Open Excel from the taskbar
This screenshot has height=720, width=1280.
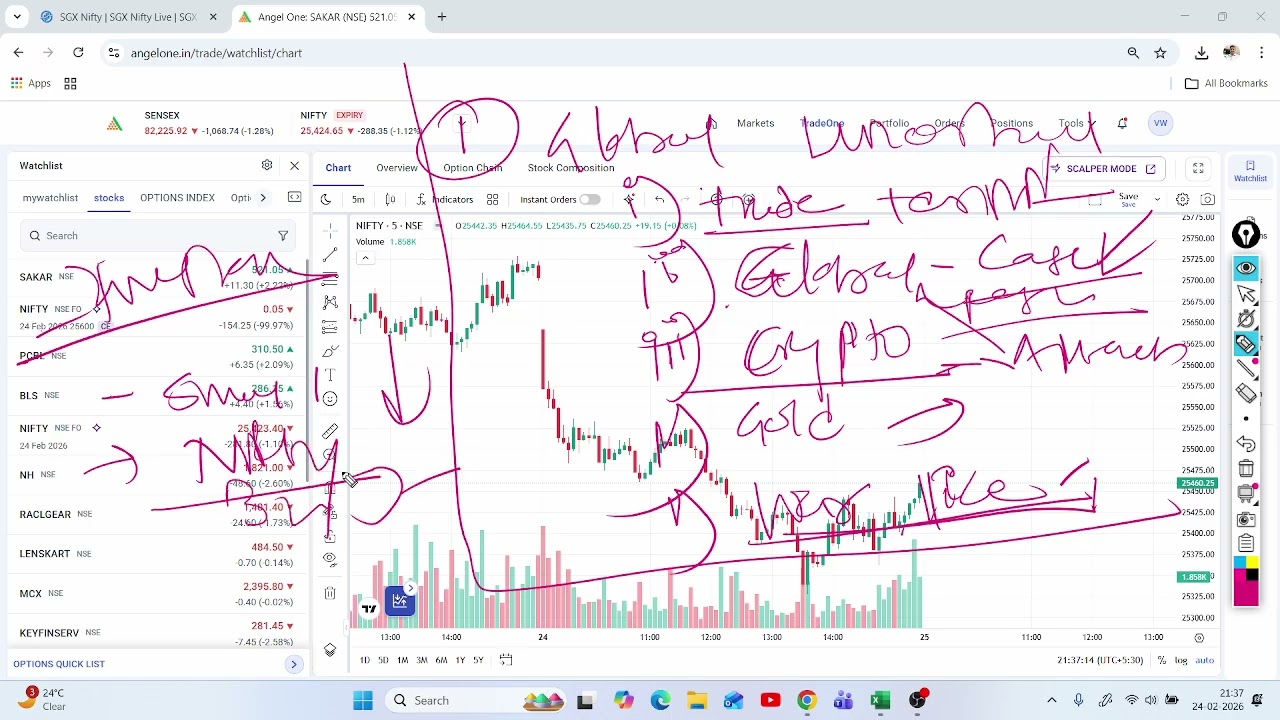(880, 700)
